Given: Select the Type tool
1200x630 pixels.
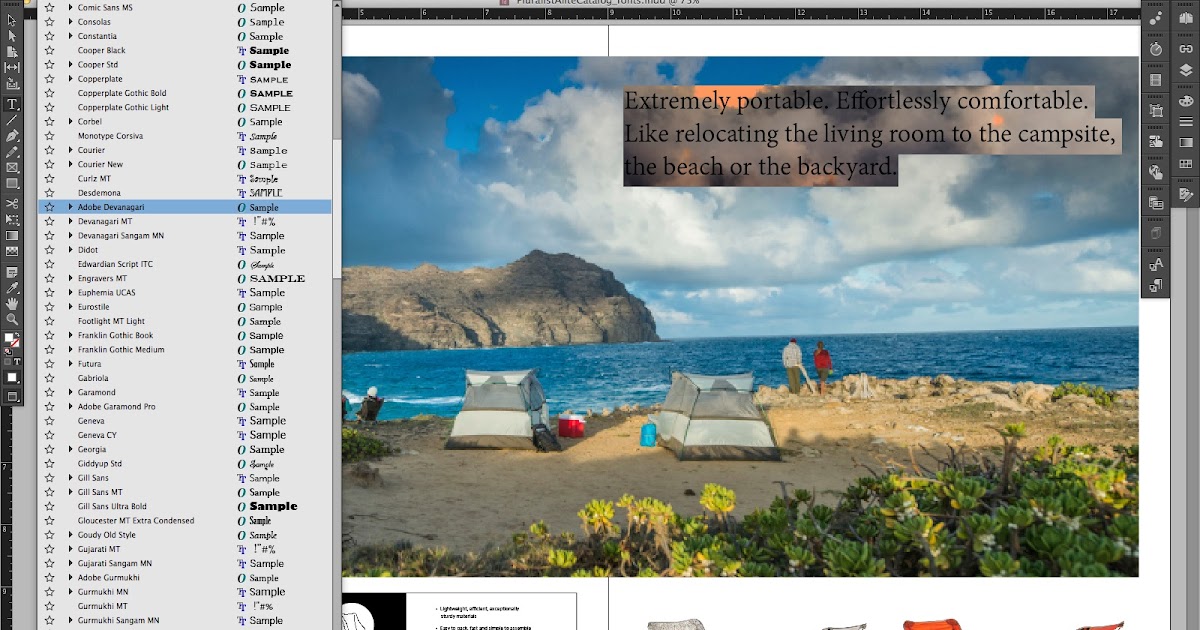Looking at the screenshot, I should (x=12, y=104).
